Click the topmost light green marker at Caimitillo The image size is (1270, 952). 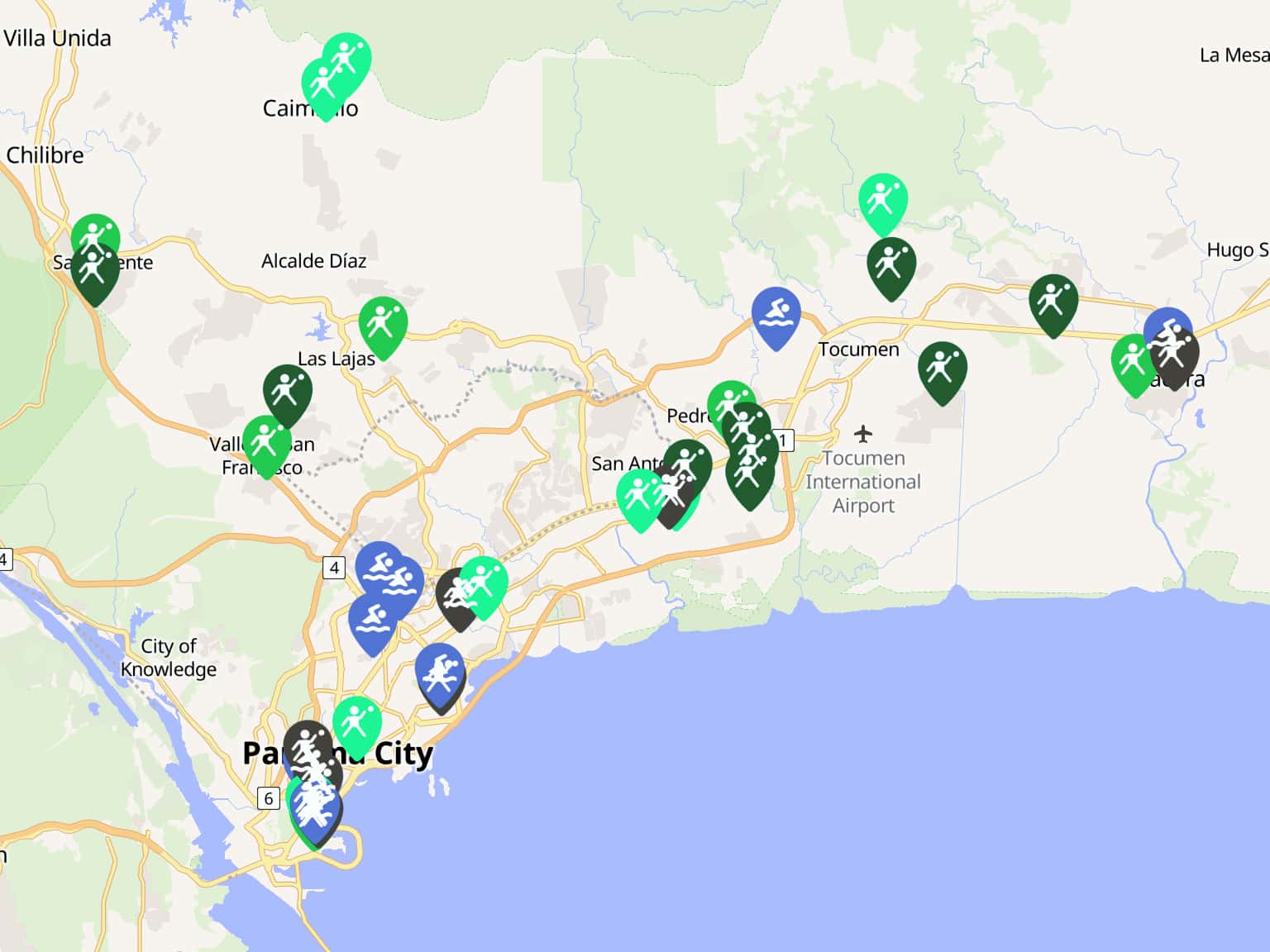pos(347,58)
